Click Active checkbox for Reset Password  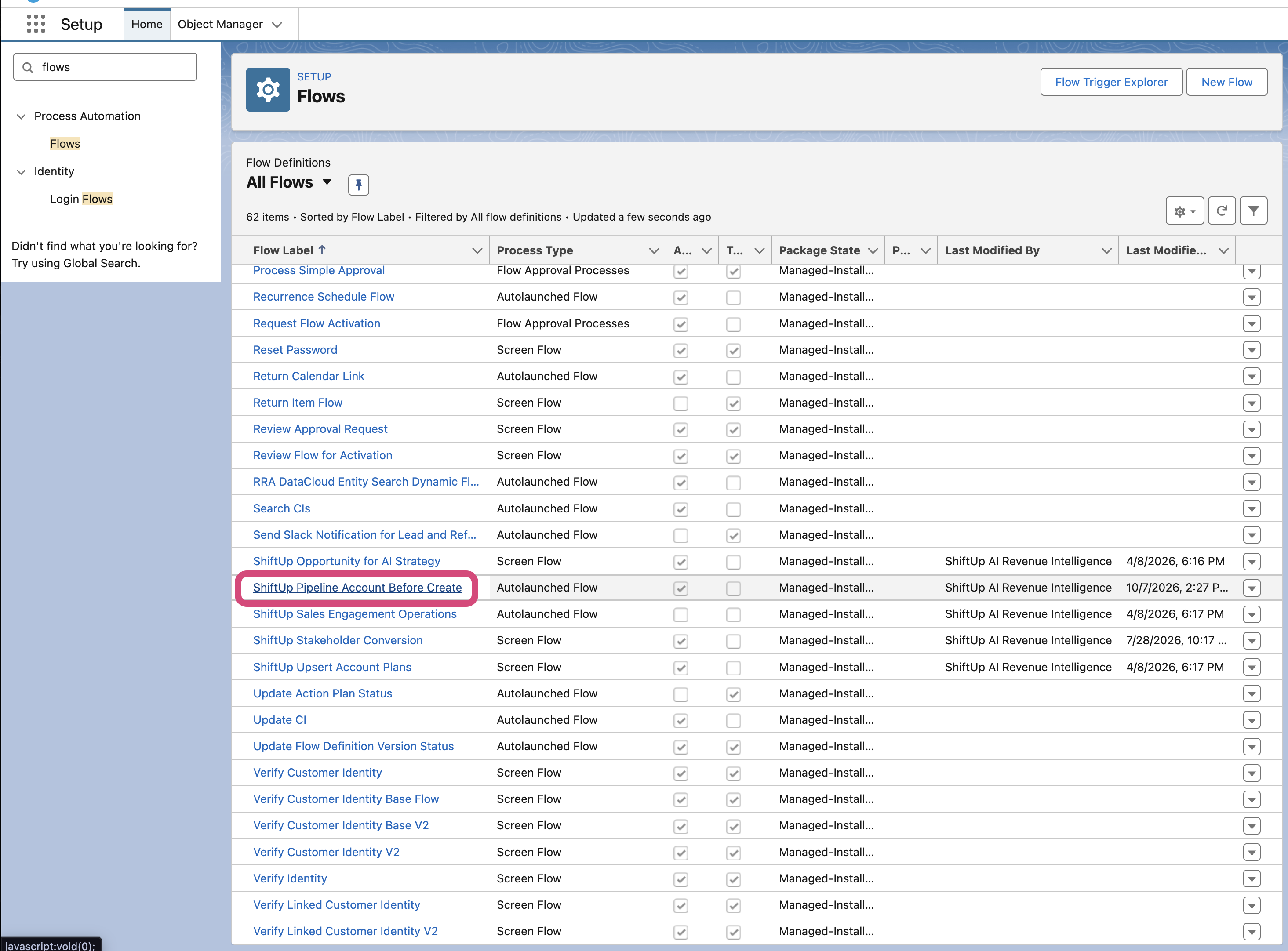tap(680, 351)
